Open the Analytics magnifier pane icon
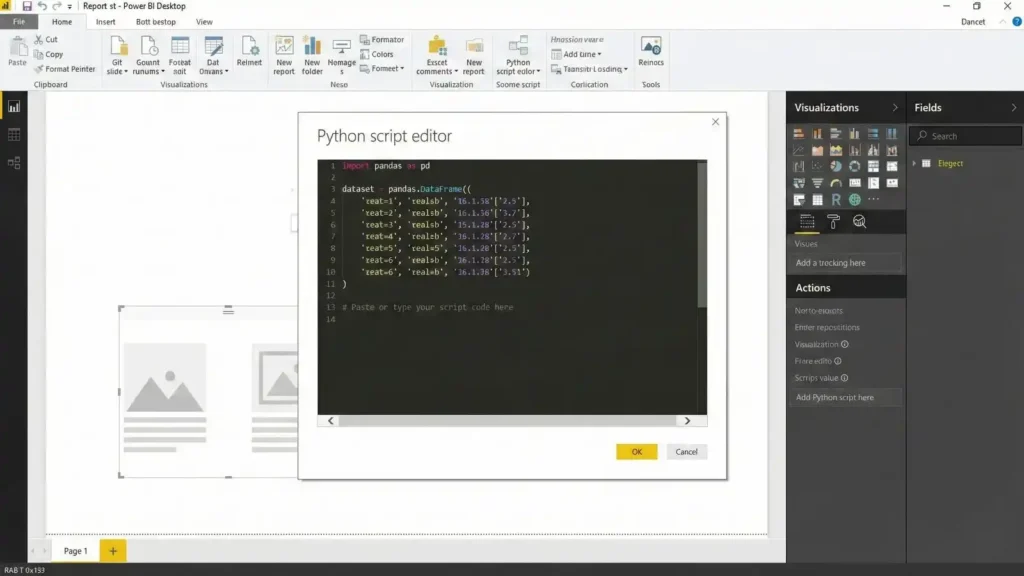 [x=860, y=221]
